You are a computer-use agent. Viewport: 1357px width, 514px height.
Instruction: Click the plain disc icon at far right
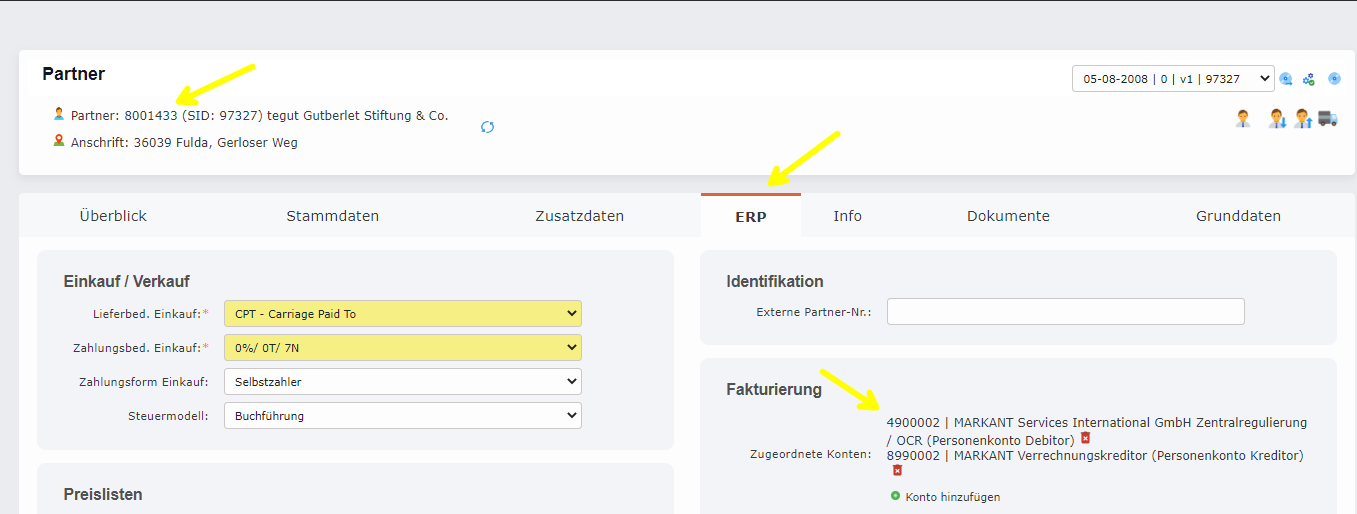pyautogui.click(x=1334, y=79)
